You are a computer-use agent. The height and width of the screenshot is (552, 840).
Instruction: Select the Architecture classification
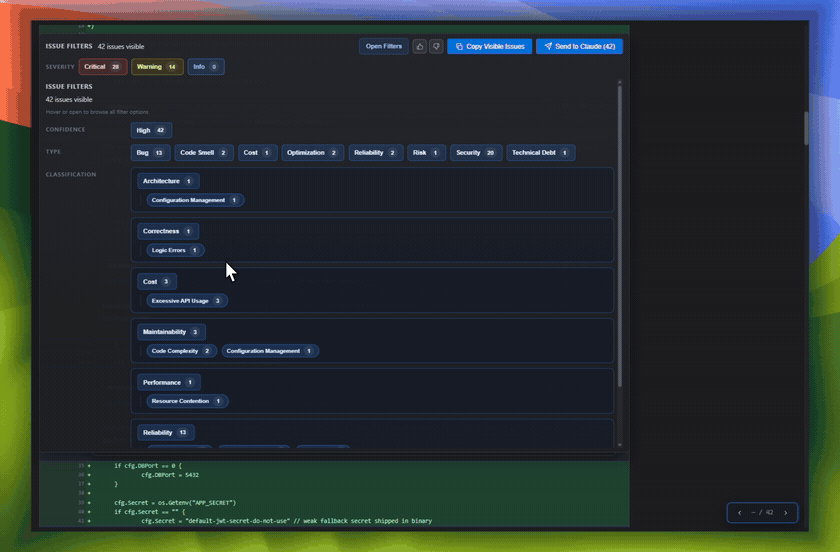tap(168, 181)
